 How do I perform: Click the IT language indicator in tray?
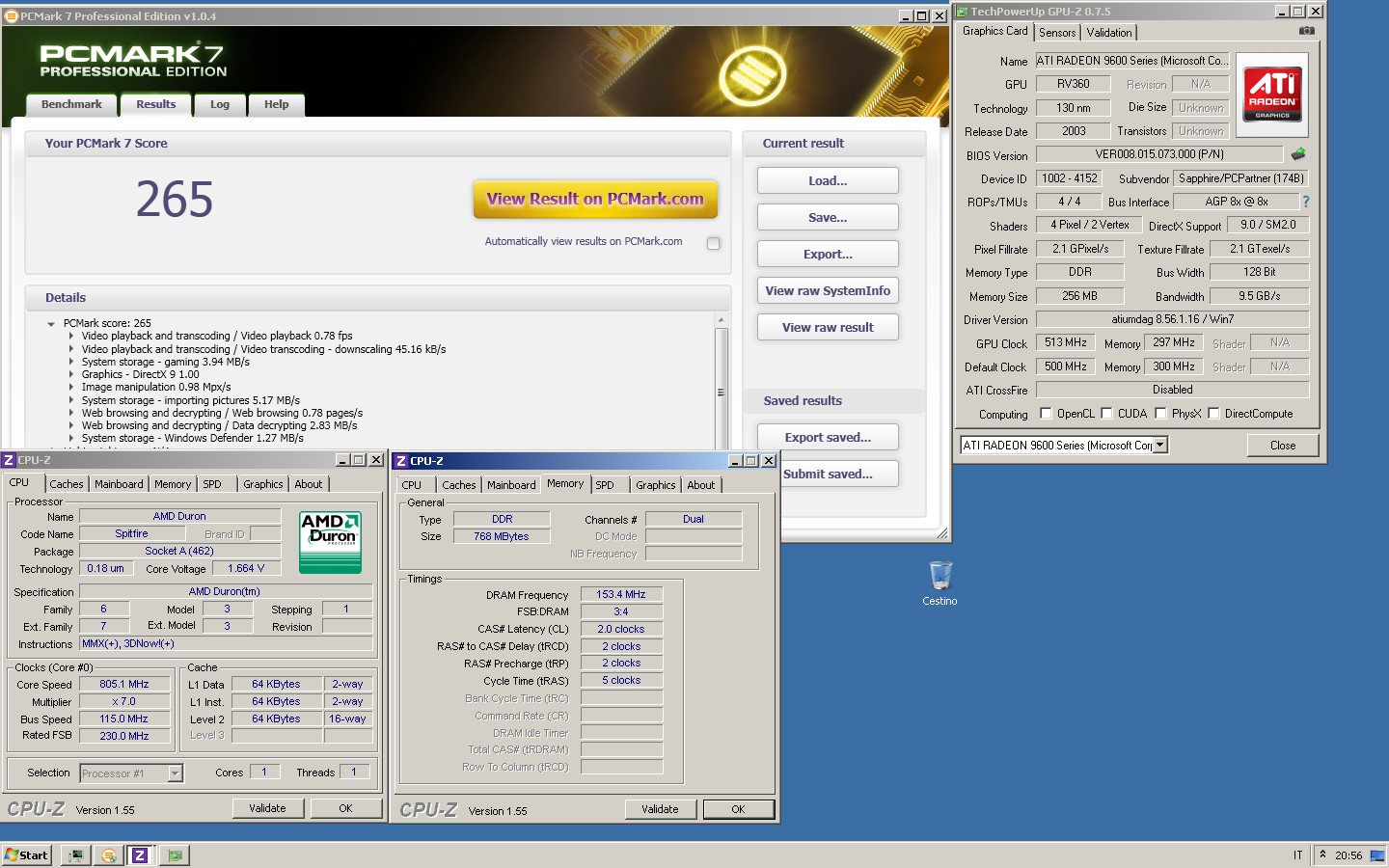[x=1297, y=855]
